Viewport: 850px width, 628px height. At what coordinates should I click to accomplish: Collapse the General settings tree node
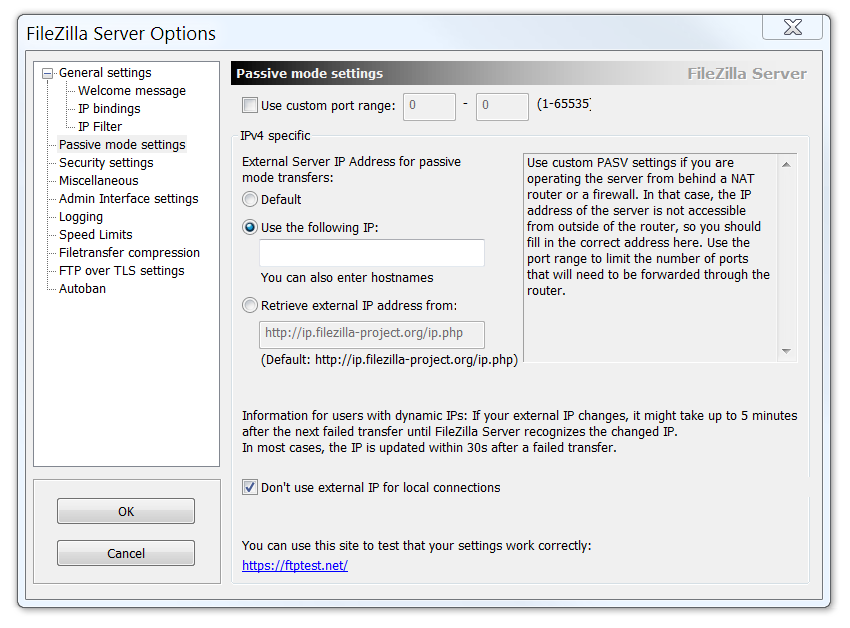pos(48,73)
